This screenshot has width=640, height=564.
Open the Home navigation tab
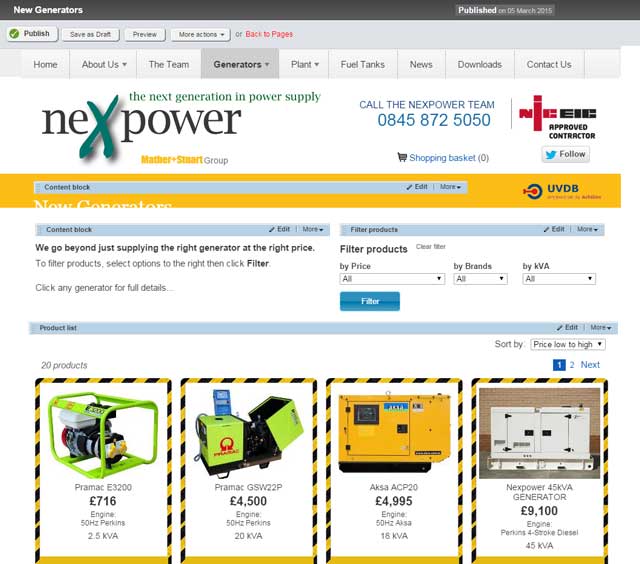coord(45,64)
